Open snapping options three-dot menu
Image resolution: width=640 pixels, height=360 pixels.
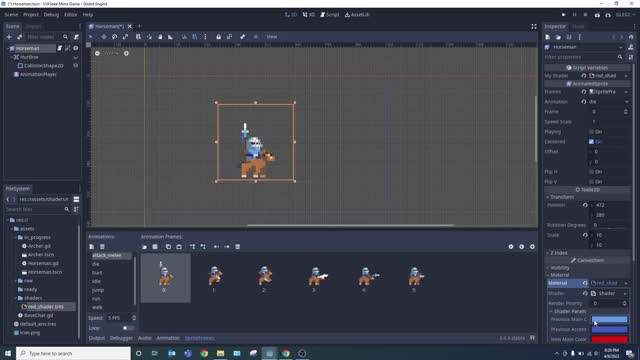click(205, 37)
